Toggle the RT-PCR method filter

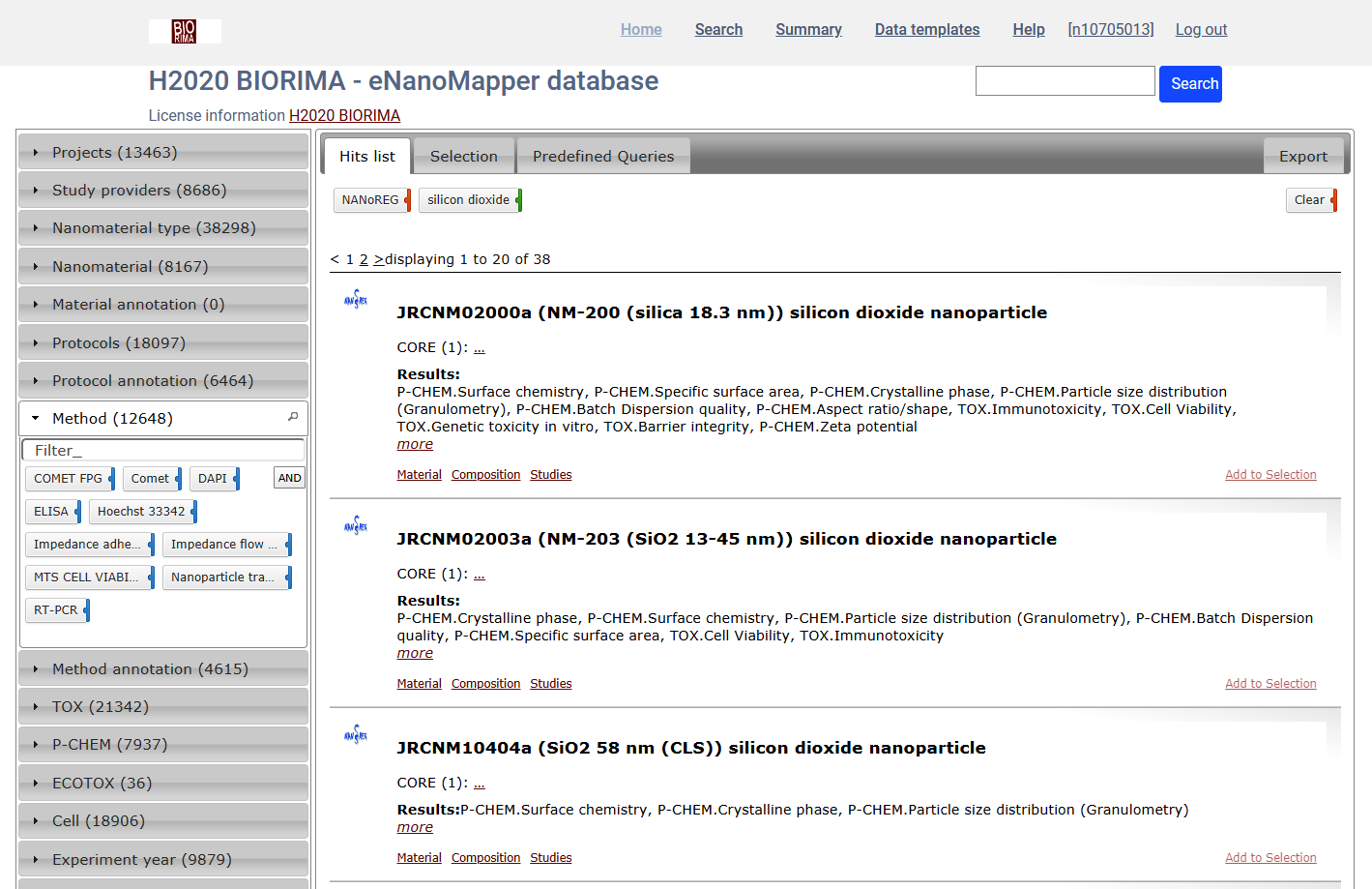point(56,610)
